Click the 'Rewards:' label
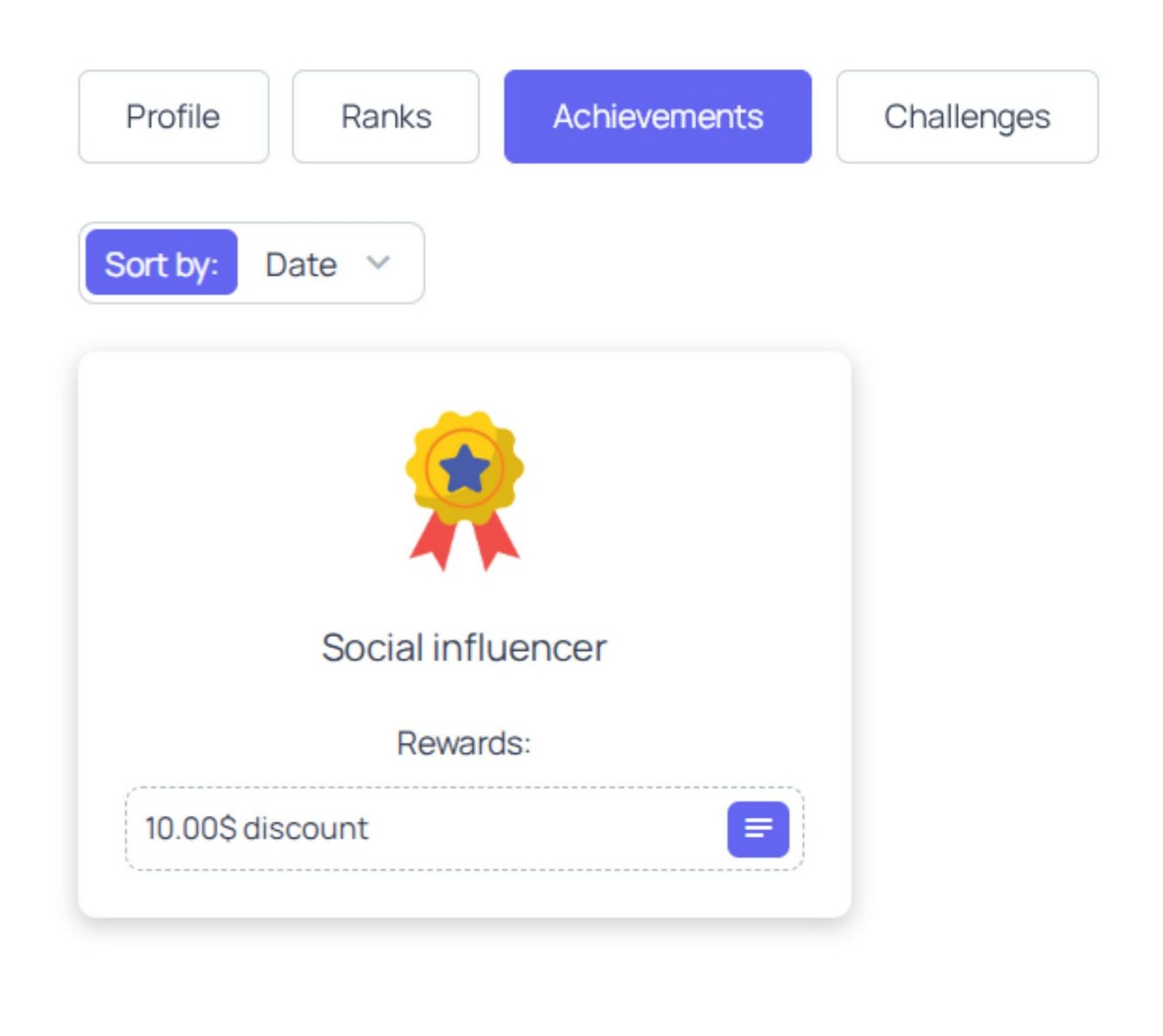The height and width of the screenshot is (1036, 1163). pos(464,742)
